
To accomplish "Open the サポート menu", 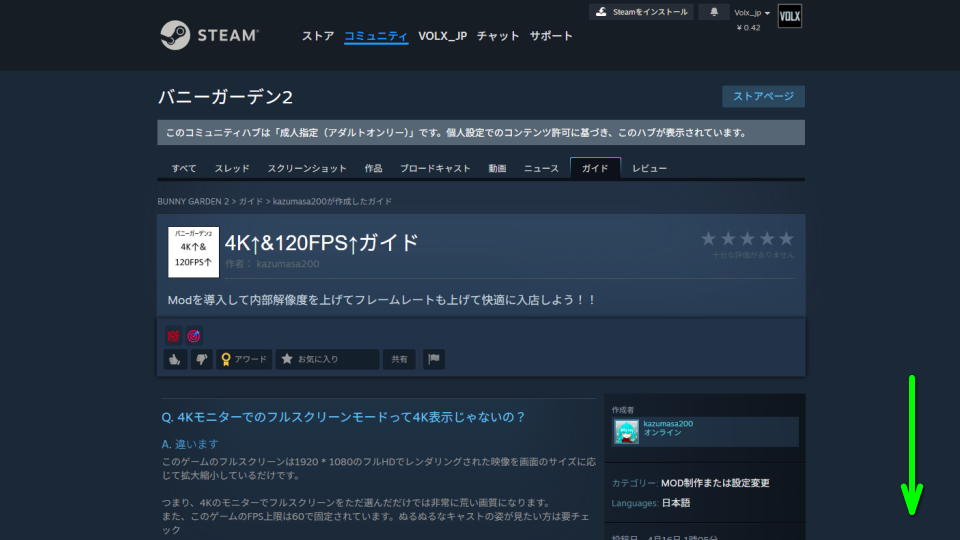I will 551,36.
